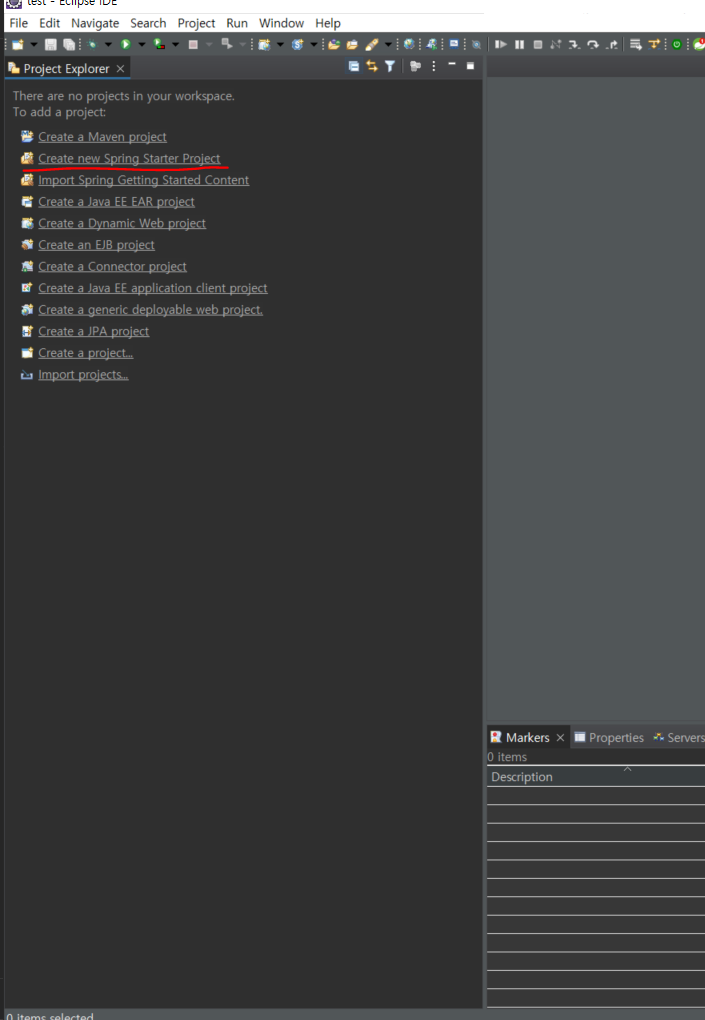Image resolution: width=705 pixels, height=1020 pixels.
Task: Open the New web project dropdown arrow
Action: (x=280, y=44)
